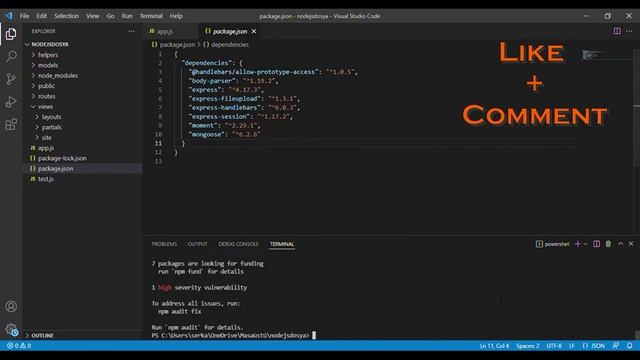This screenshot has height=360, width=640.
Task: Open editor more actions ellipsis
Action: click(629, 31)
